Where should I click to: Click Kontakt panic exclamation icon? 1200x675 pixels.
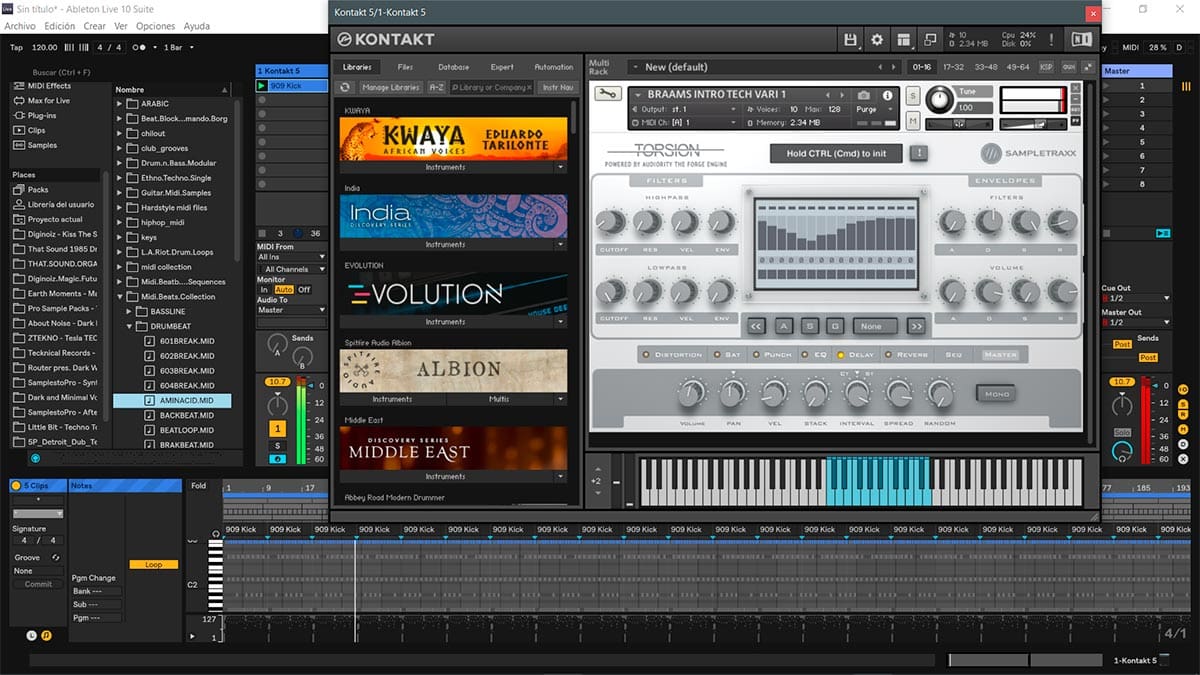point(1050,39)
